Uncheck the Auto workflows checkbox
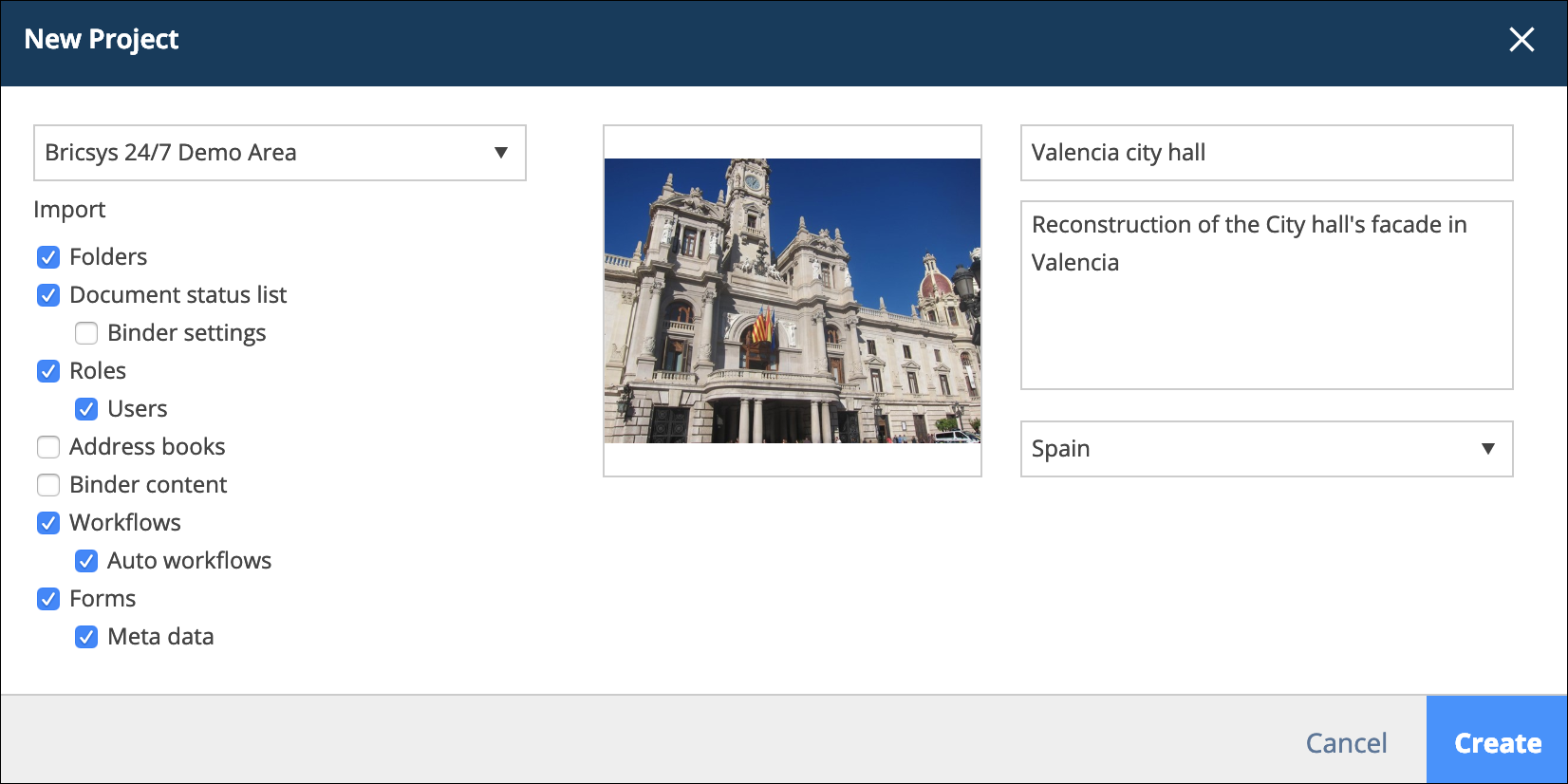 (x=86, y=561)
